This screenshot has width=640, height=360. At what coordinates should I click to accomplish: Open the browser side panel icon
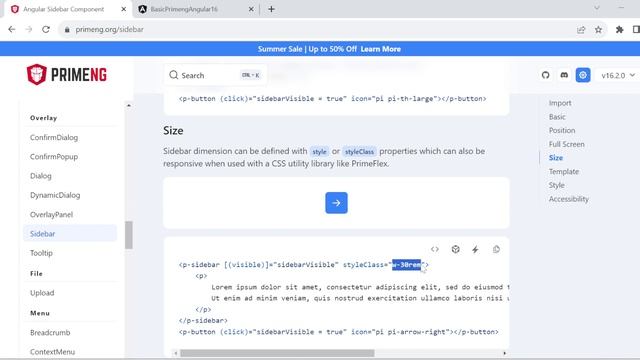pos(636,29)
